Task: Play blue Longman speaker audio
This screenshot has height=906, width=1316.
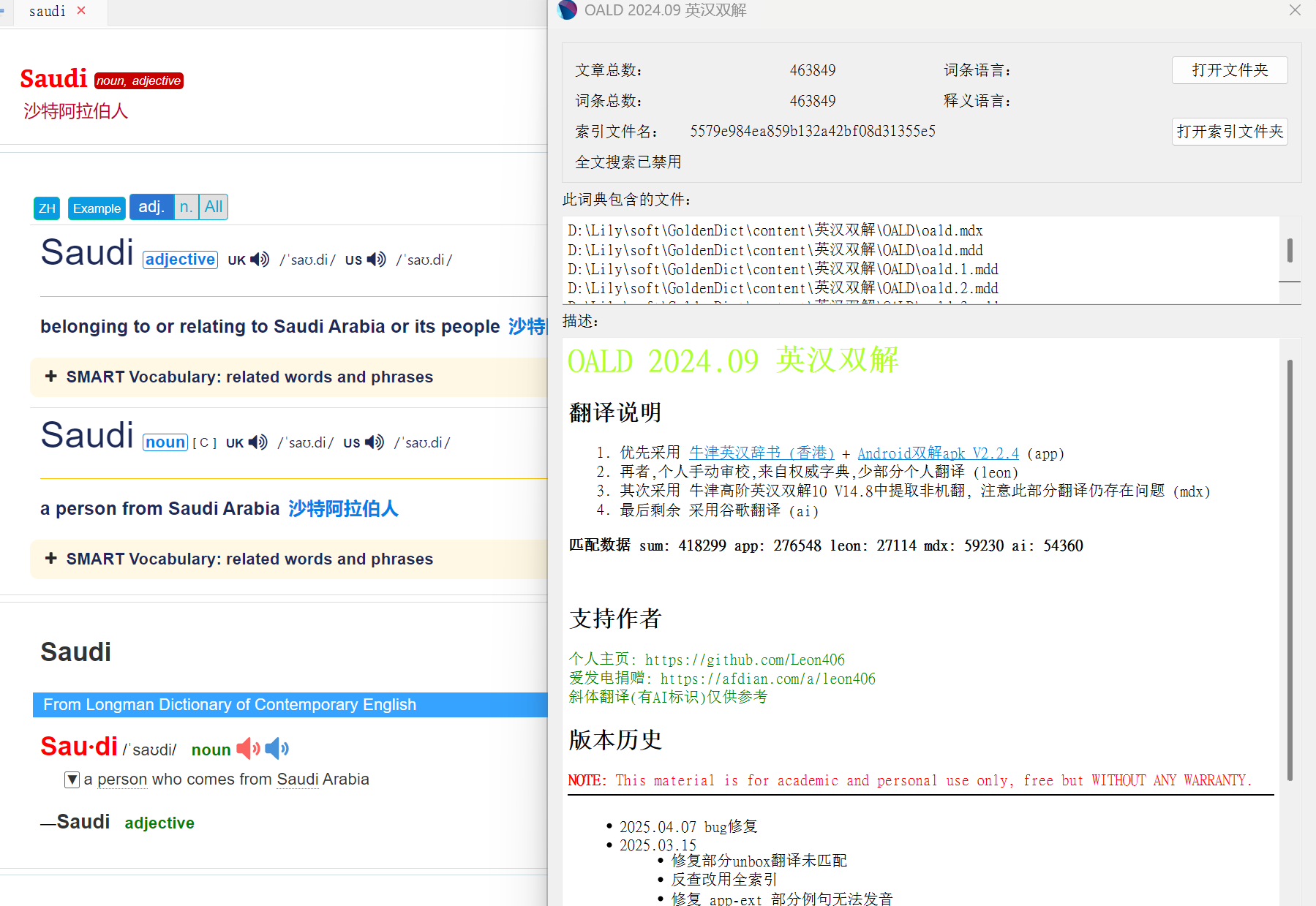Action: pyautogui.click(x=277, y=749)
